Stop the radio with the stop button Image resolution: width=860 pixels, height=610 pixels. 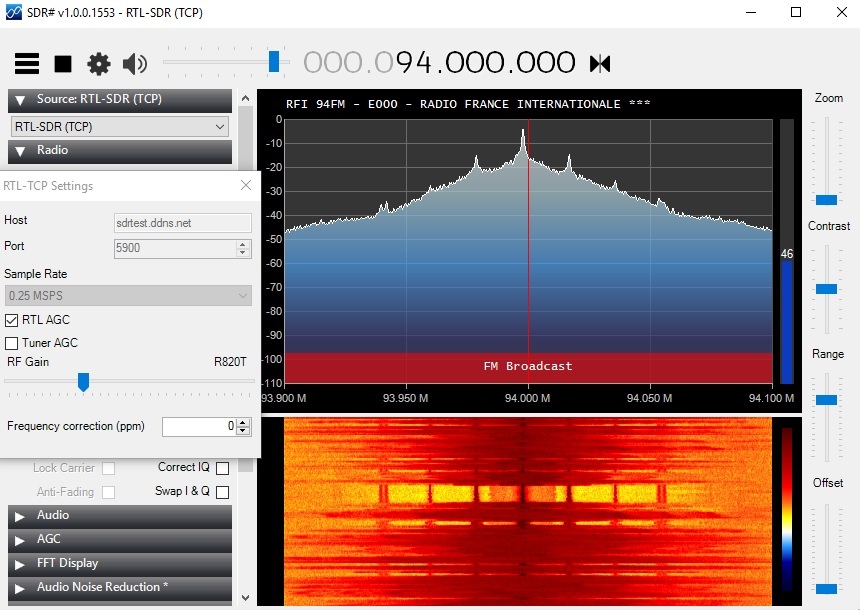pyautogui.click(x=63, y=64)
